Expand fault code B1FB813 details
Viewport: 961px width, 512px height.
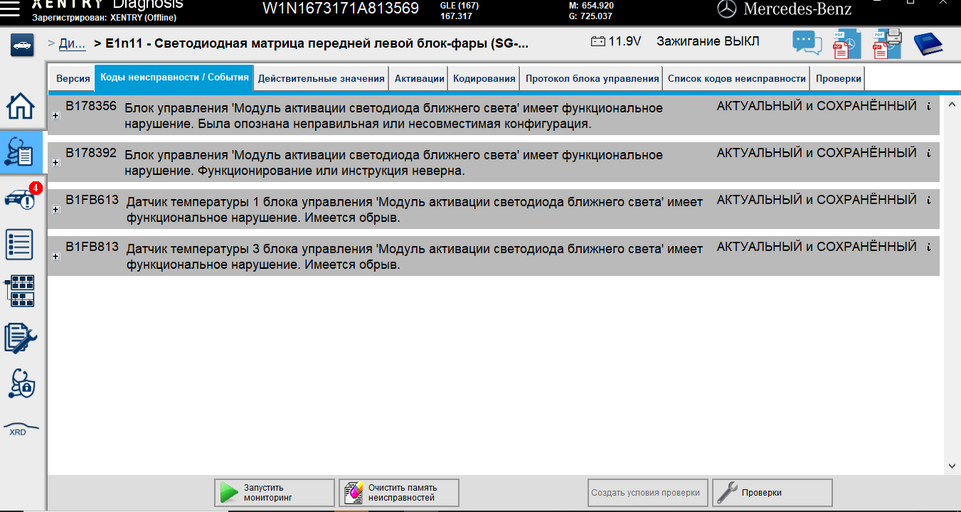pyautogui.click(x=56, y=256)
